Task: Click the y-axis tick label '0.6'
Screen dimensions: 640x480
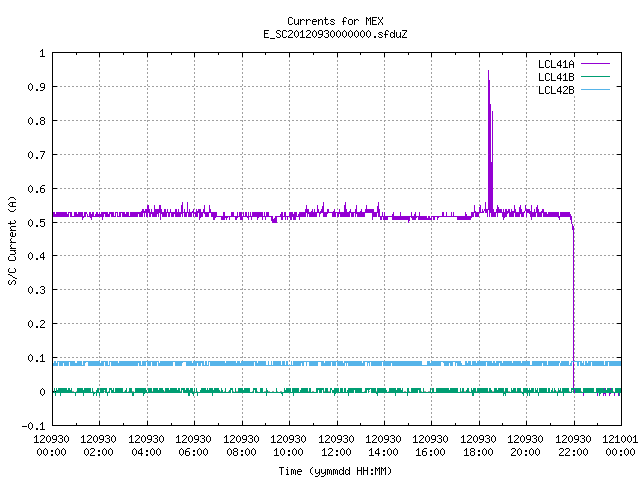Action: 36,189
